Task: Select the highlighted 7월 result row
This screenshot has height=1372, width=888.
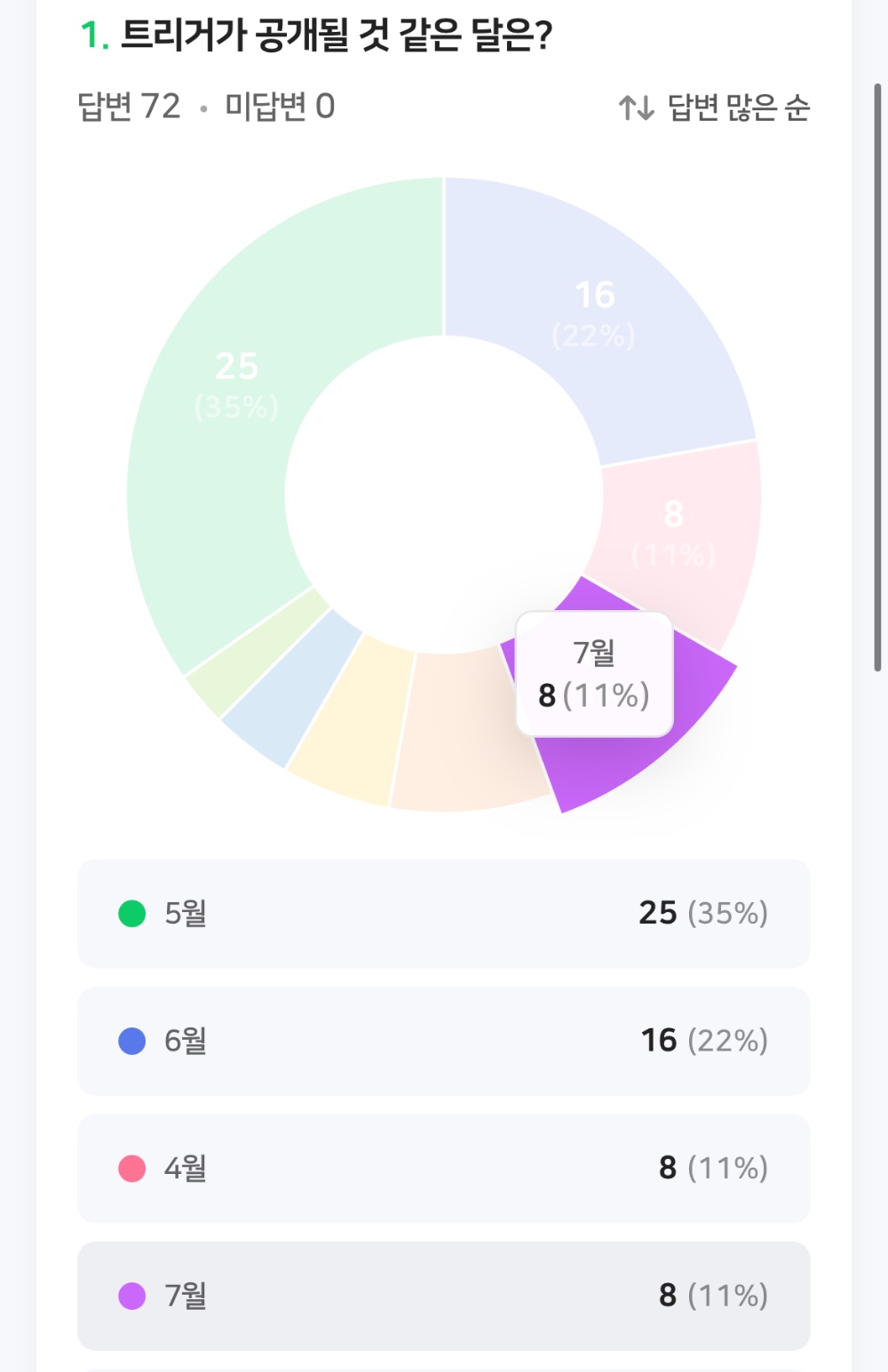Action: pos(444,1296)
